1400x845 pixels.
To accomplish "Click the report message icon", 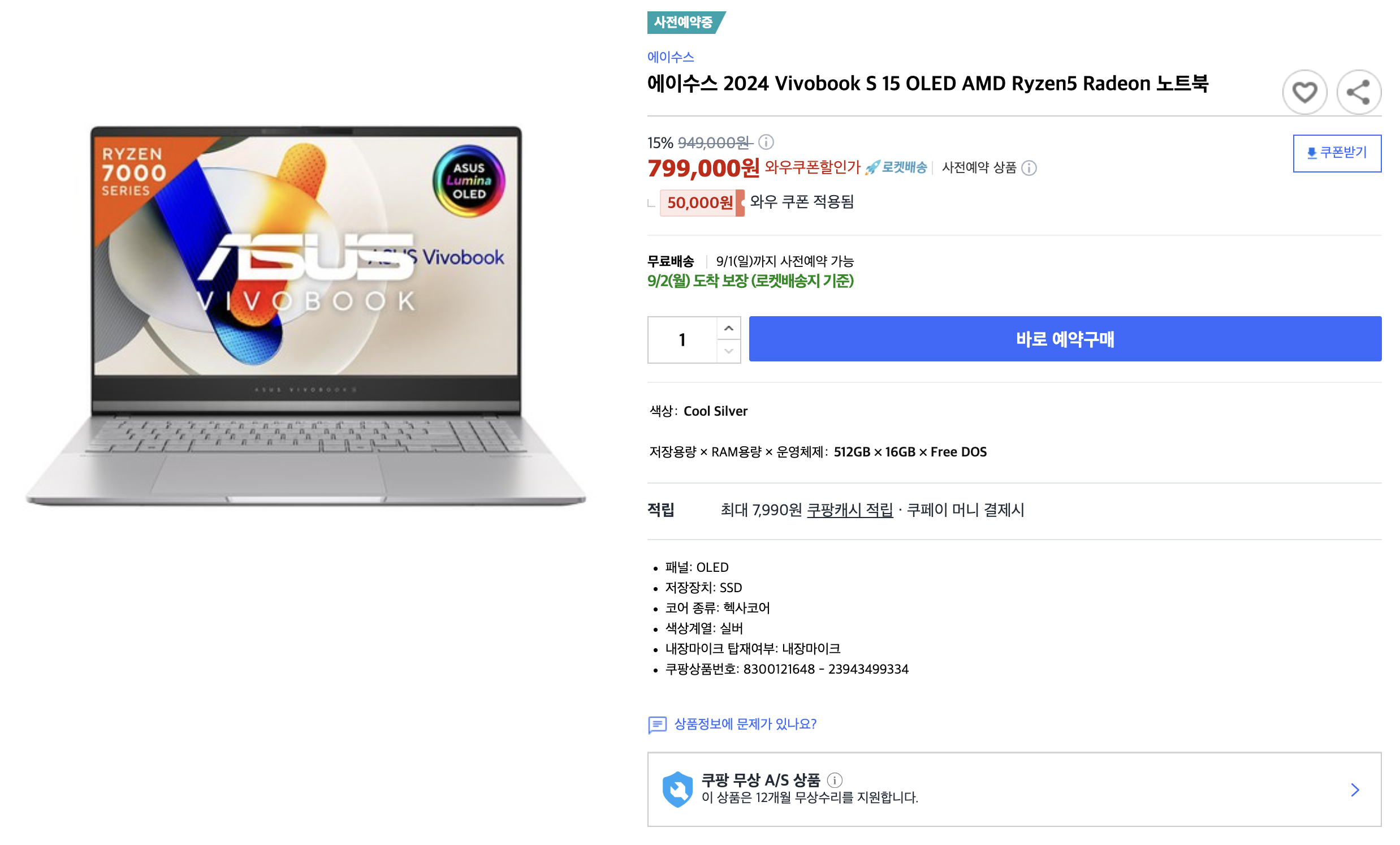I will pos(658,725).
